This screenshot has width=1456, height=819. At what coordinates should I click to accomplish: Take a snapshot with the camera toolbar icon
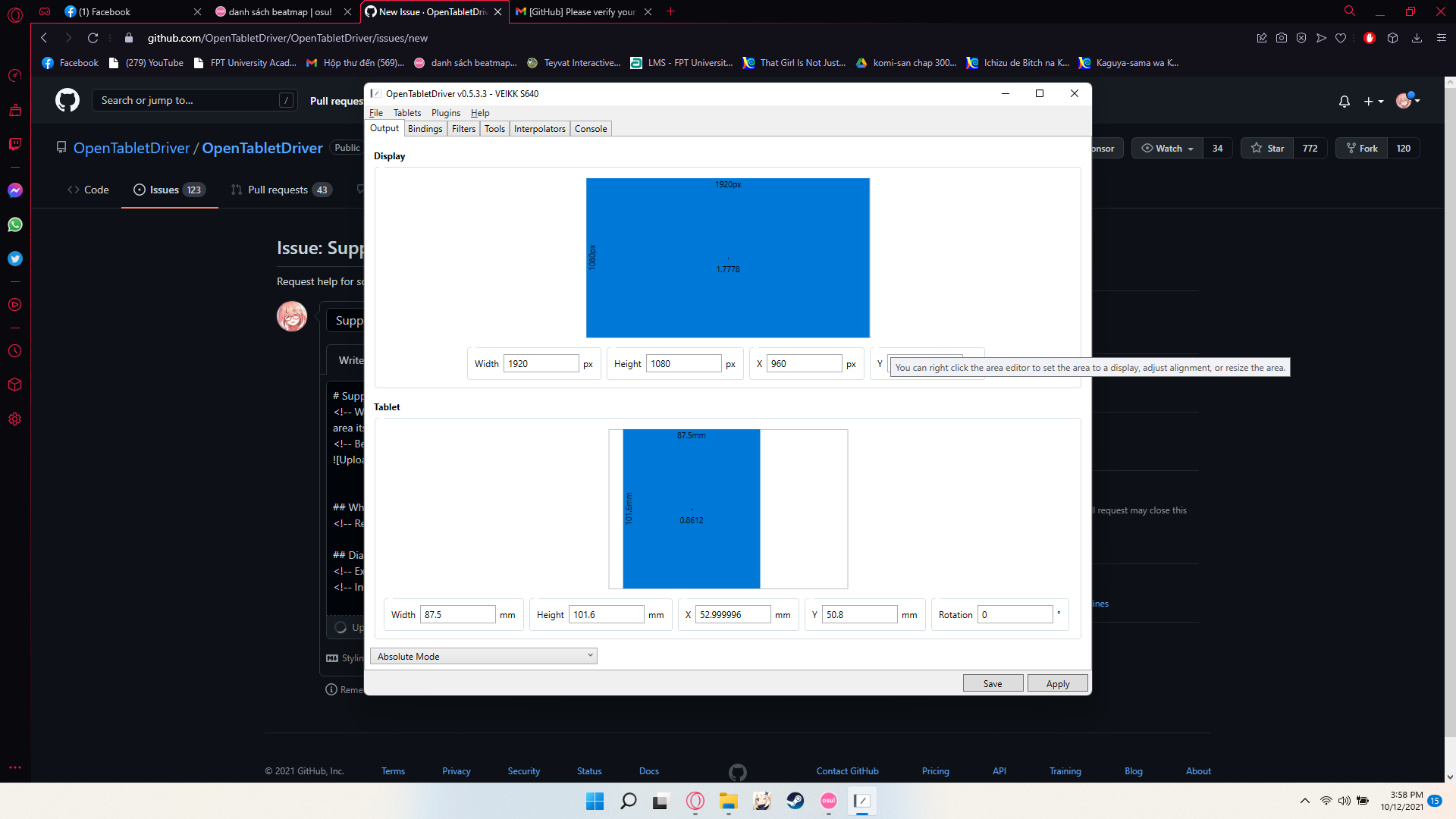[1282, 37]
